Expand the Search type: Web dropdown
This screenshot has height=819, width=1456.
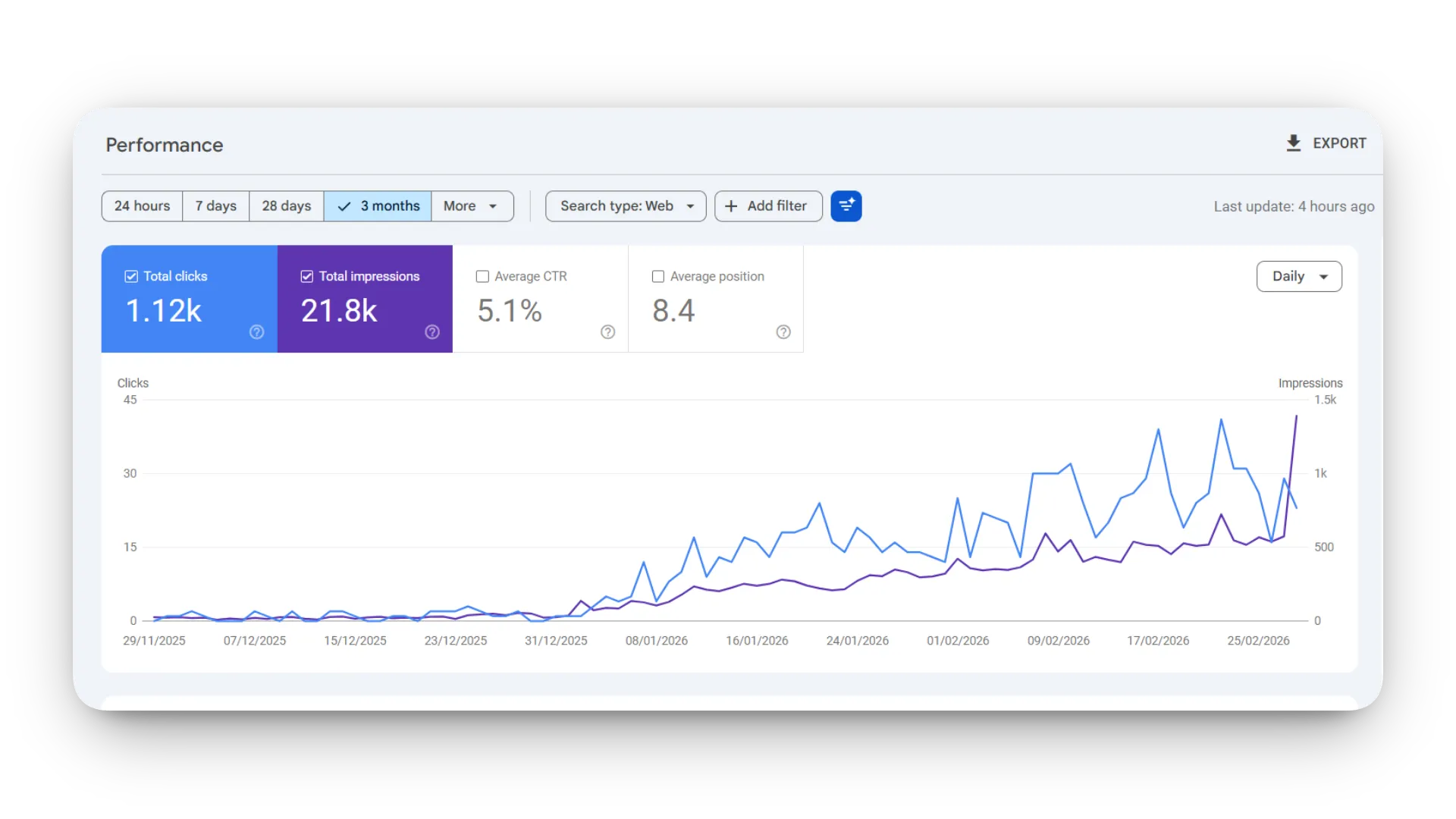pos(626,206)
